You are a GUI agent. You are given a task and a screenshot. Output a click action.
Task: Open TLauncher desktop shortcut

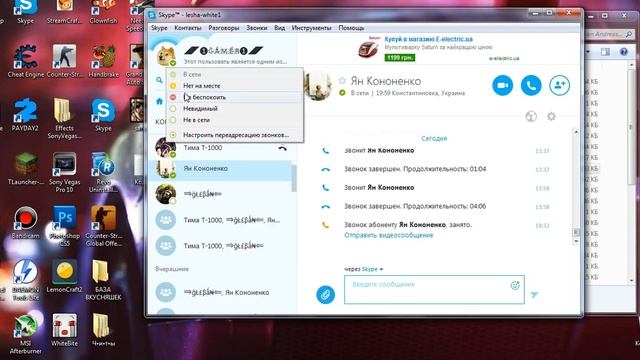(25, 169)
